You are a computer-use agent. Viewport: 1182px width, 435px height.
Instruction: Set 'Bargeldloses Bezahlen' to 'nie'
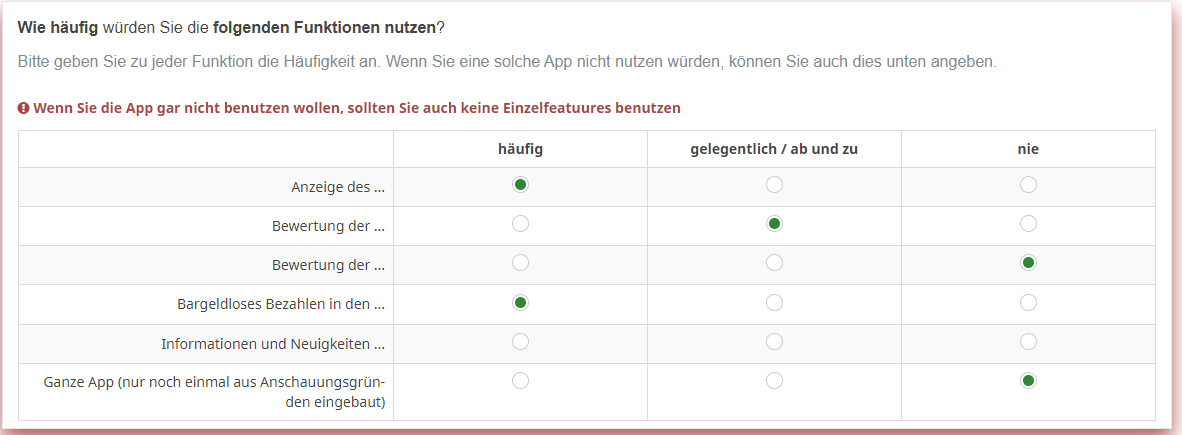1028,302
